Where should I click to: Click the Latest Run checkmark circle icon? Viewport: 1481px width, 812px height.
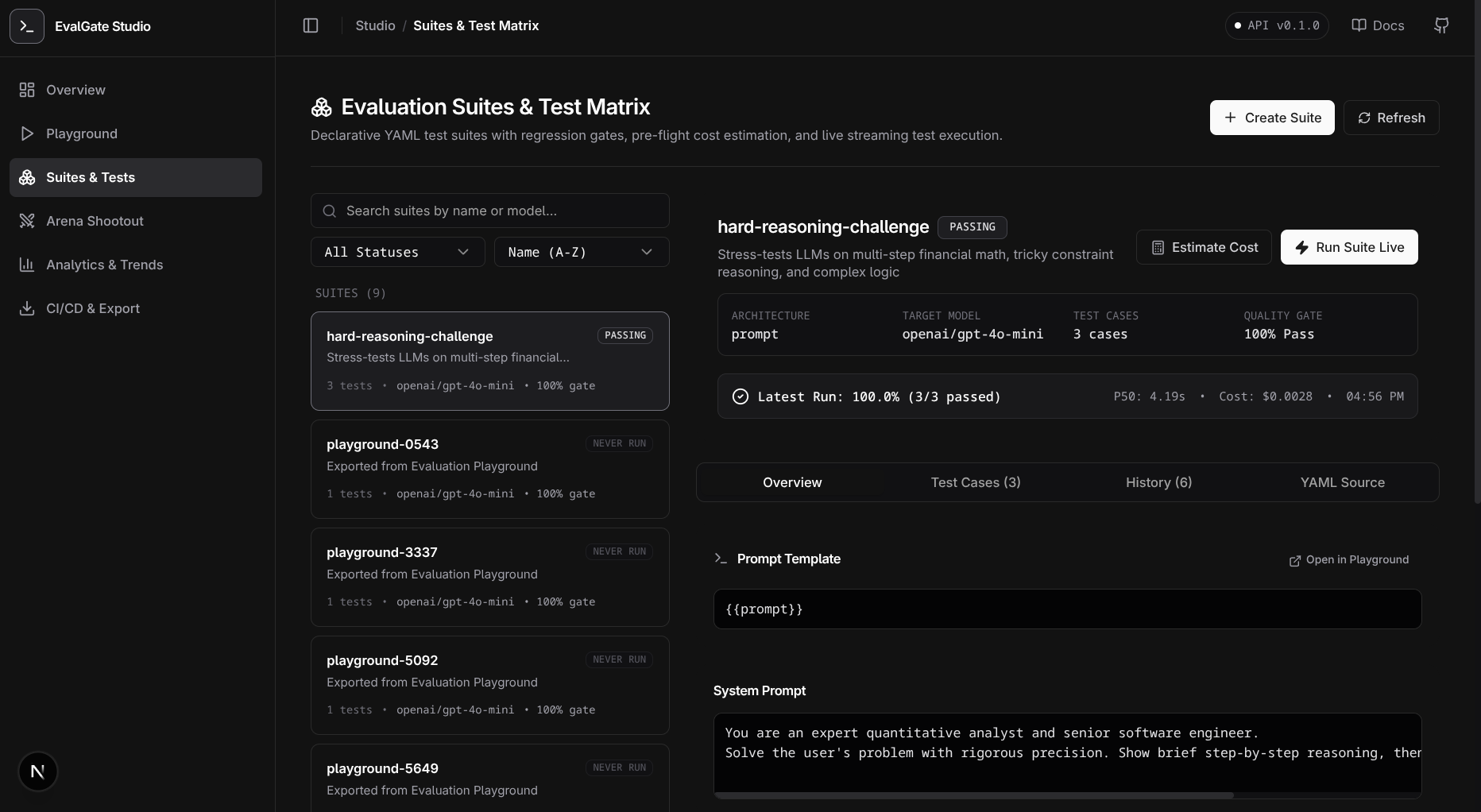pyautogui.click(x=740, y=396)
